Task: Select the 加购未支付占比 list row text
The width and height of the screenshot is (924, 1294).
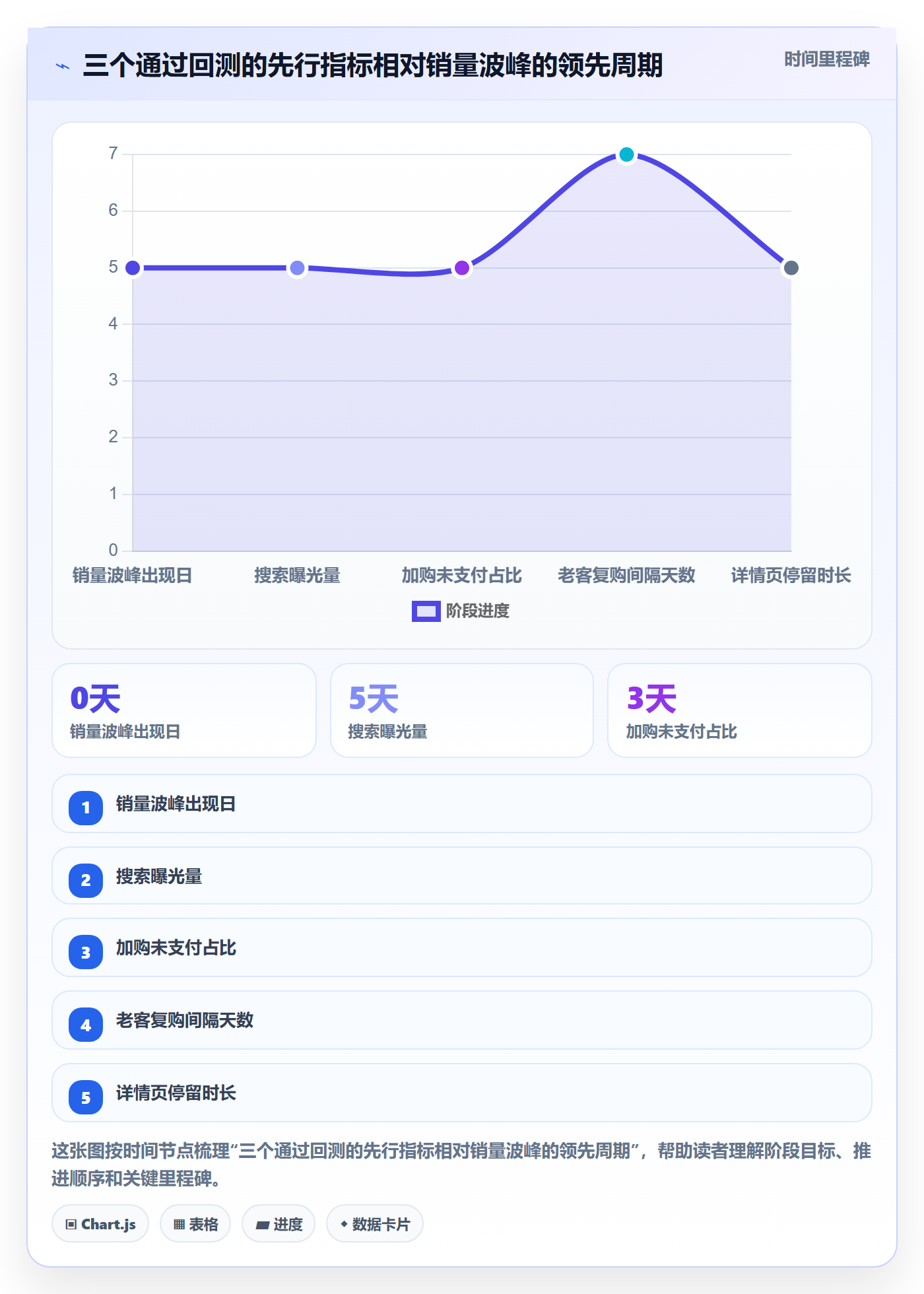Action: 176,948
